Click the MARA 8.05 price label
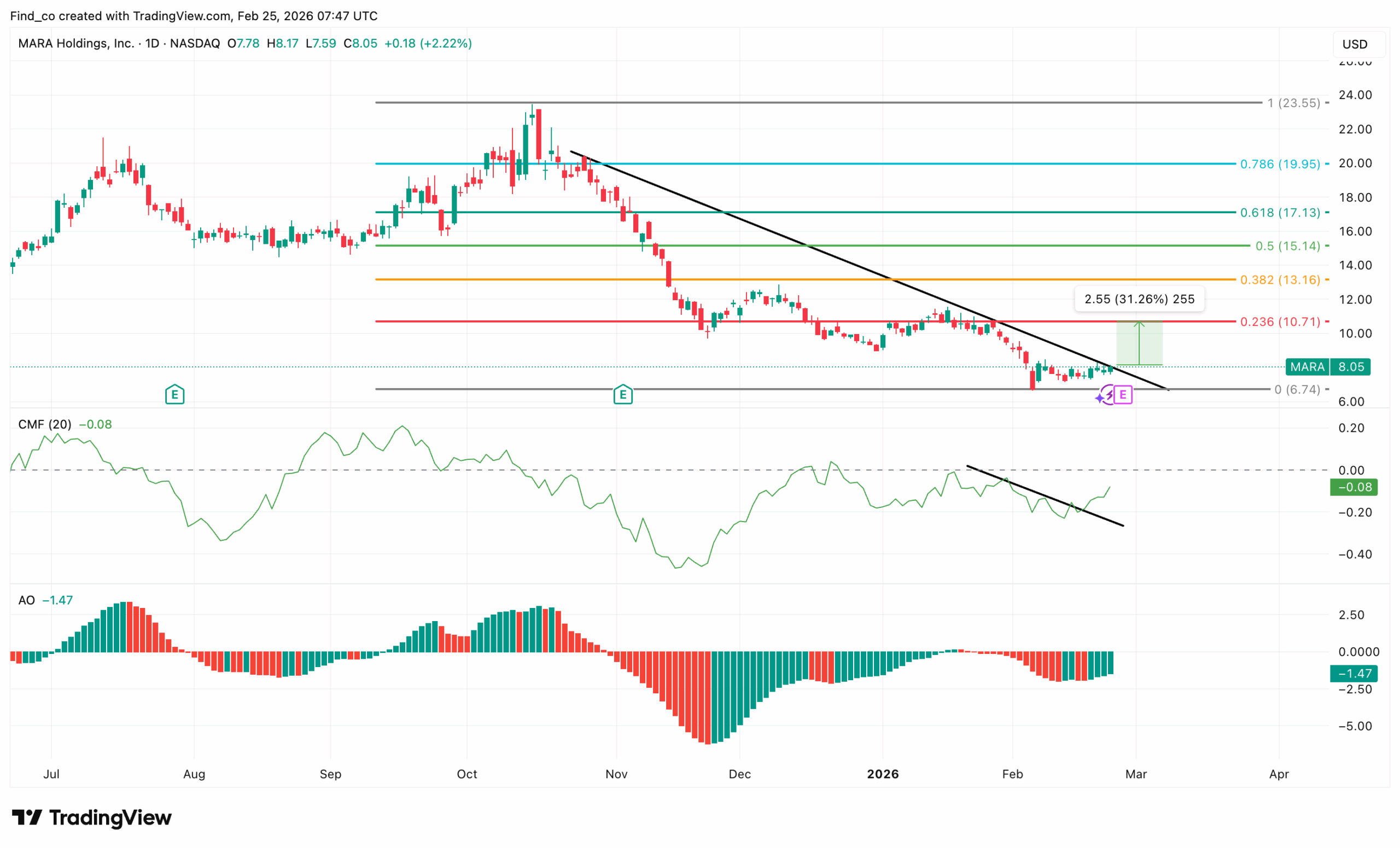This screenshot has height=848, width=1400. [x=1328, y=367]
